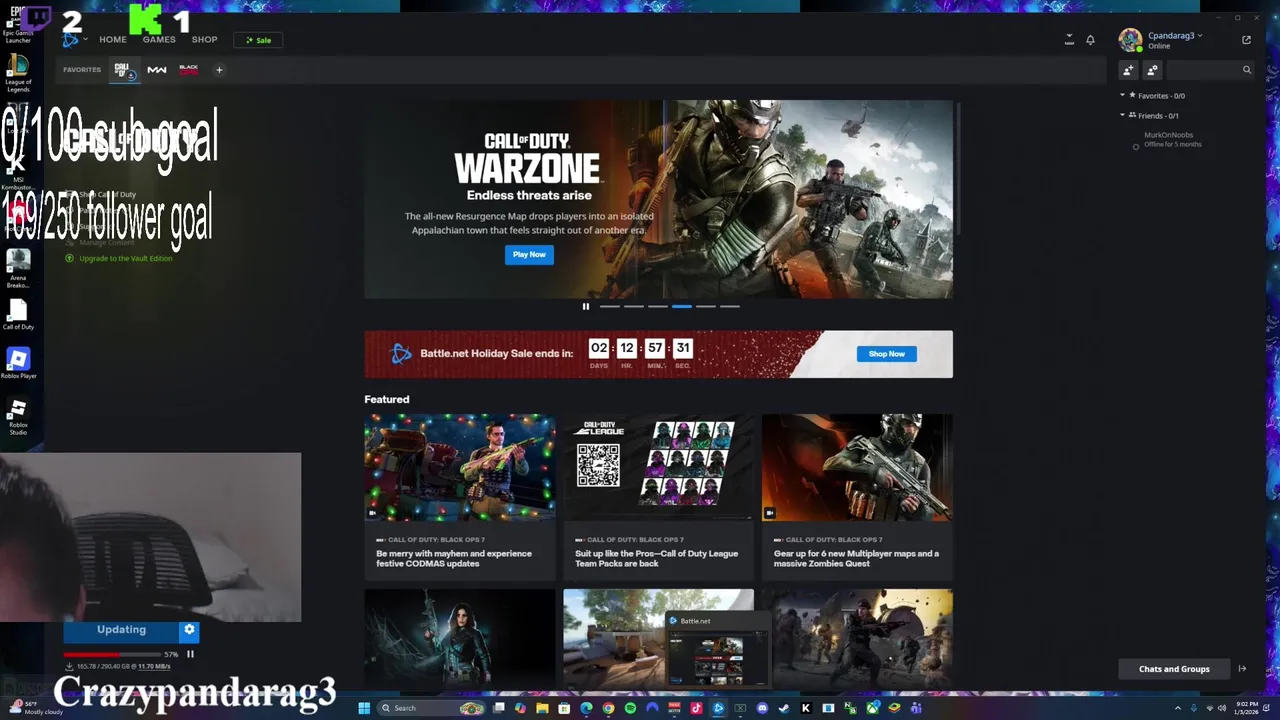Click the taskbar Search box
Viewport: 1280px width, 720px height.
(432, 708)
